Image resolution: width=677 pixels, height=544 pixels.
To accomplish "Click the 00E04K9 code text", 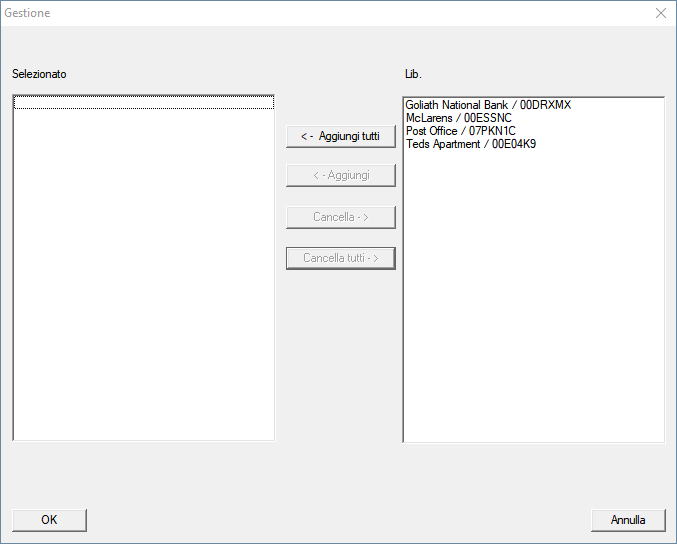I will (x=514, y=144).
